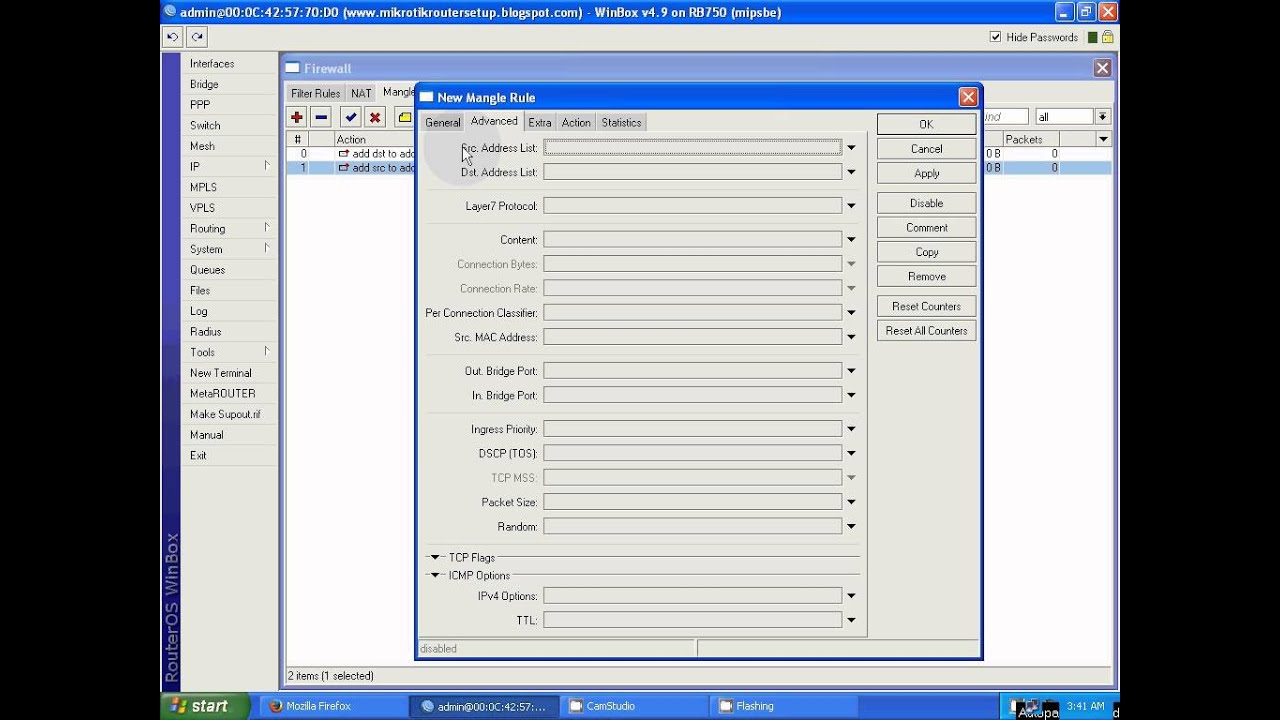This screenshot has height=720, width=1280.
Task: Expand DSCP (TOS) arrow
Action: [851, 453]
